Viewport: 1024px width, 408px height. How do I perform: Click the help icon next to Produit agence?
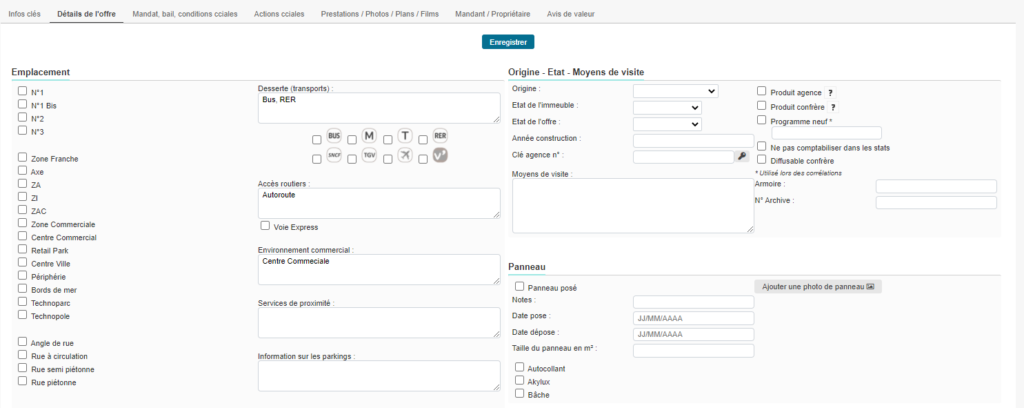832,92
